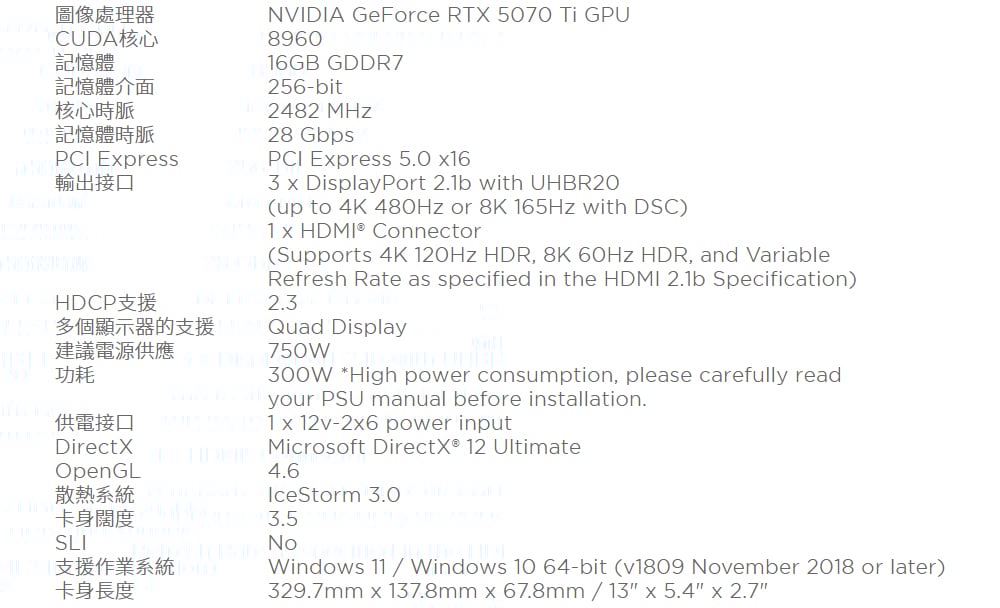
Task: Select the 1 x HDMI Connector line
Action: pos(374,231)
